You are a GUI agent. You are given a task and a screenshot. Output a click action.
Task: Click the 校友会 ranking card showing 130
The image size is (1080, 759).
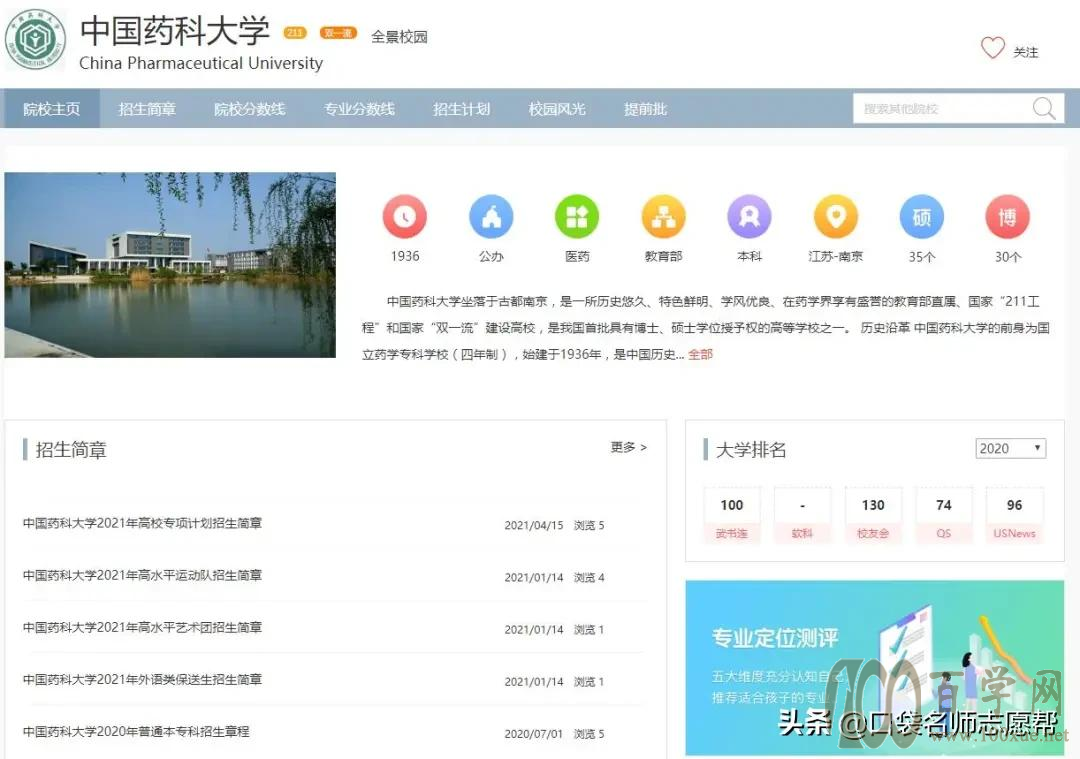pyautogui.click(x=873, y=516)
